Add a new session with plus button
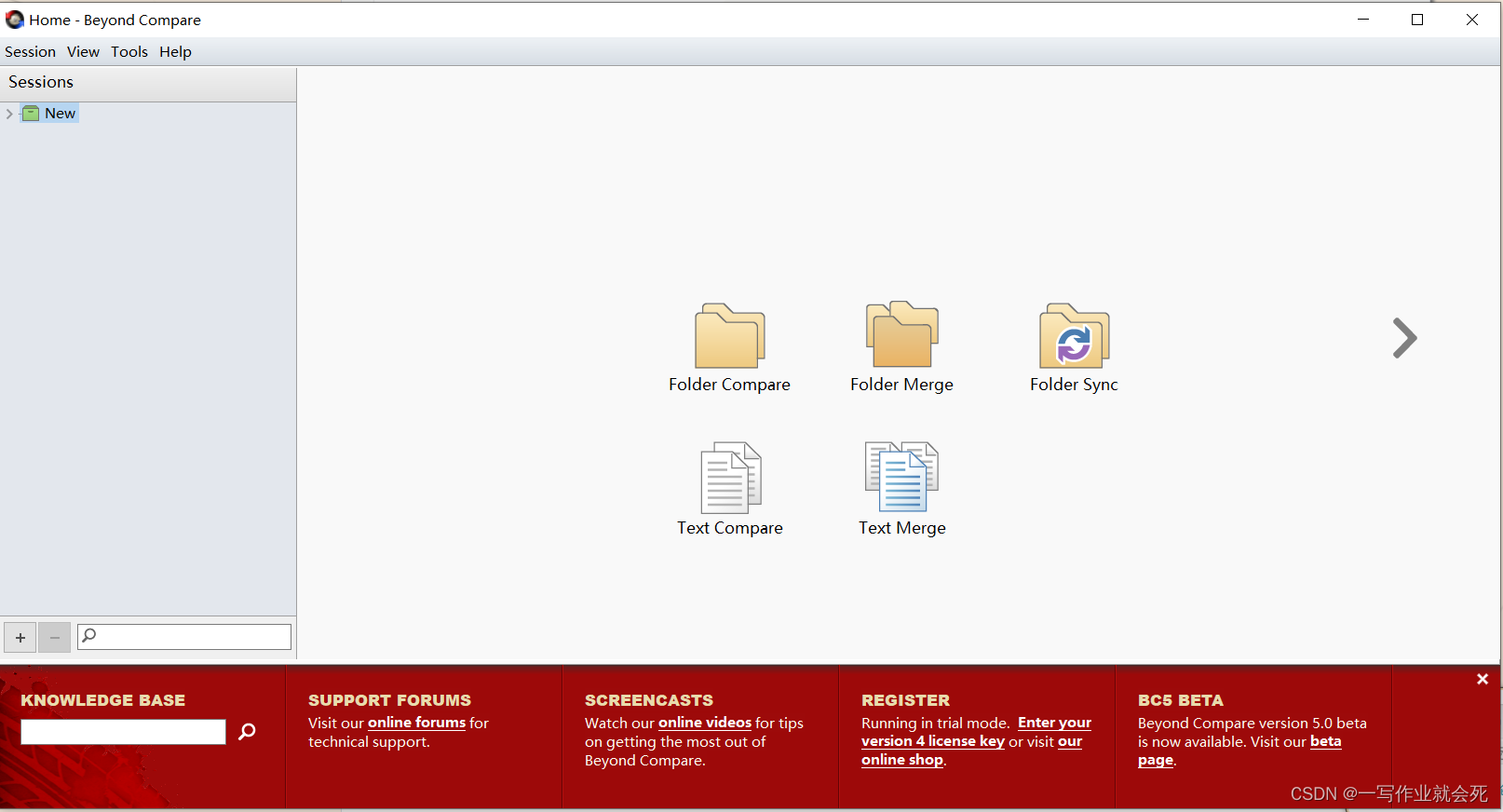The image size is (1503, 812). tap(20, 638)
